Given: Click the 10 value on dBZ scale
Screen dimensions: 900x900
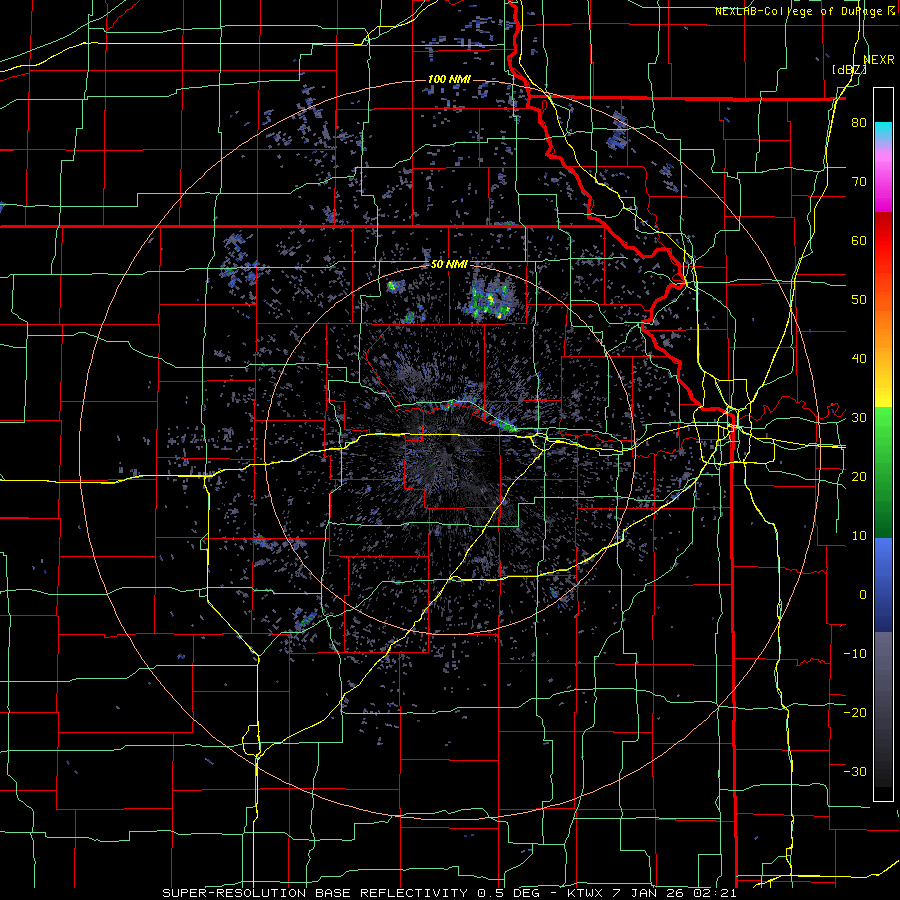Looking at the screenshot, I should tap(859, 536).
